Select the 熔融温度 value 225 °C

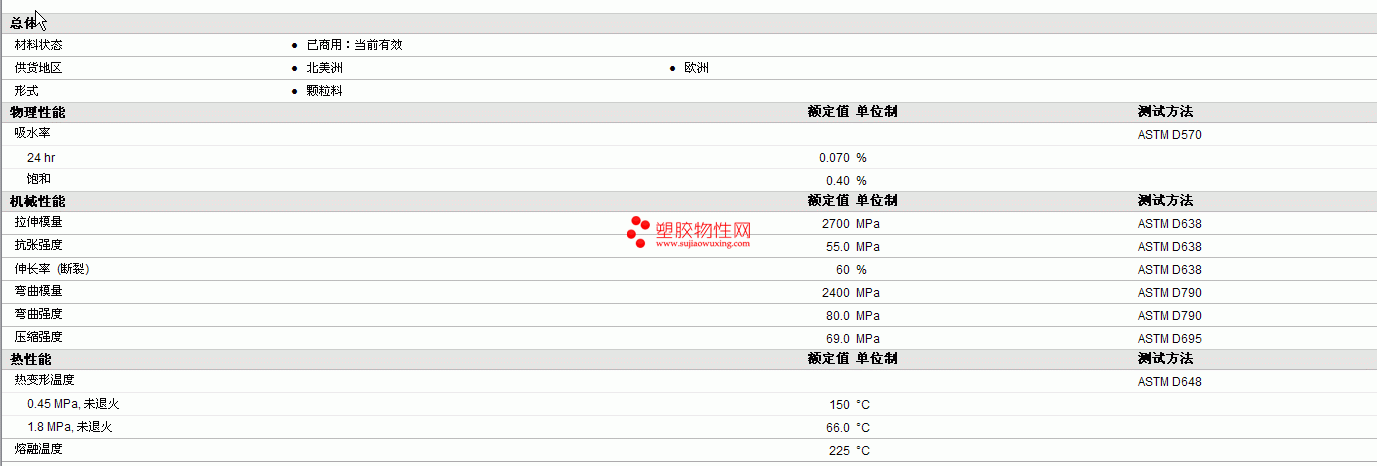849,451
